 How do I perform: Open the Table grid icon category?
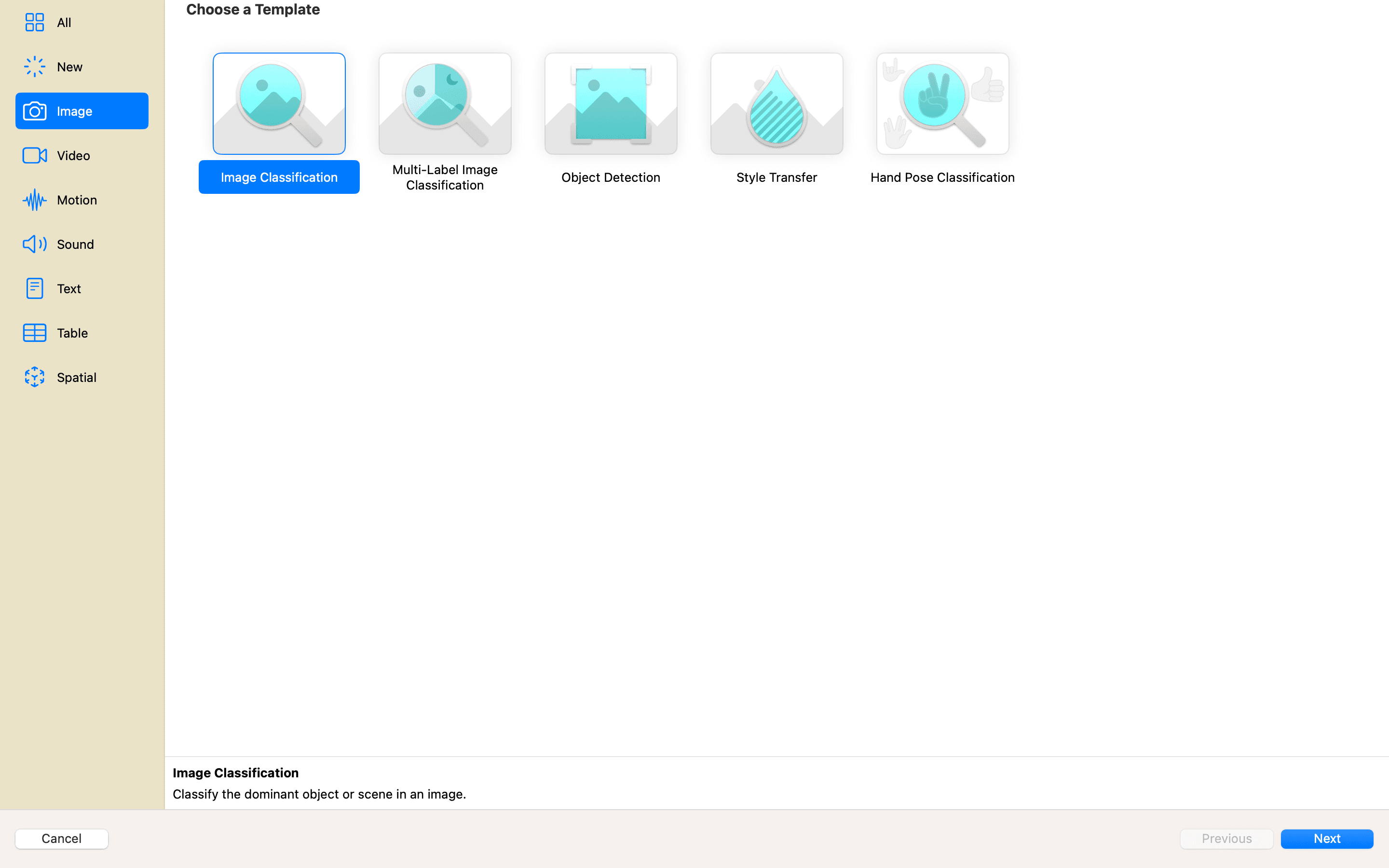(34, 333)
